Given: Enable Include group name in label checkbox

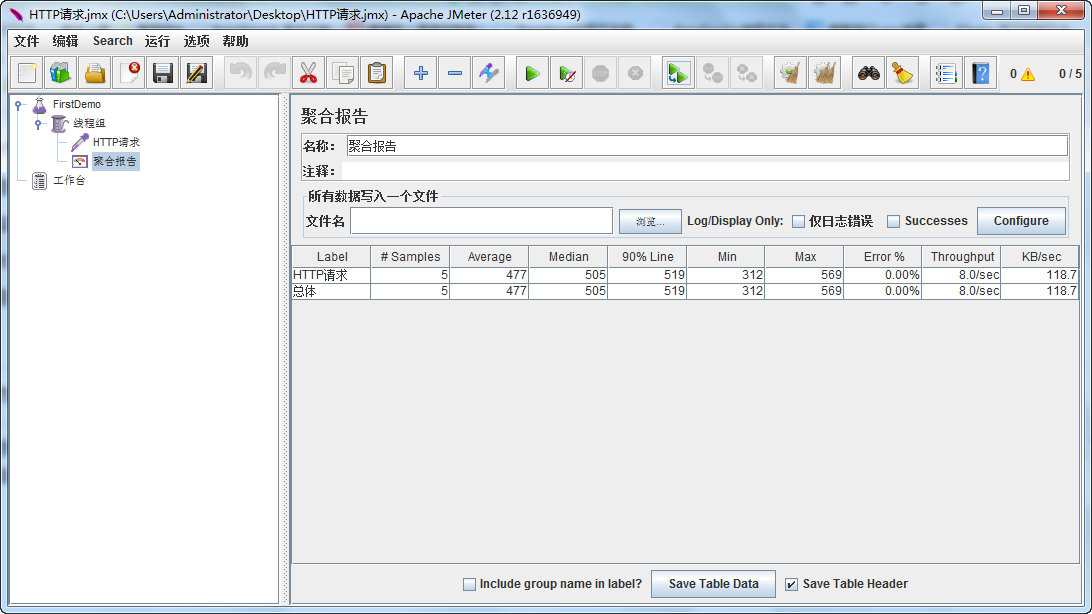Looking at the screenshot, I should (469, 584).
